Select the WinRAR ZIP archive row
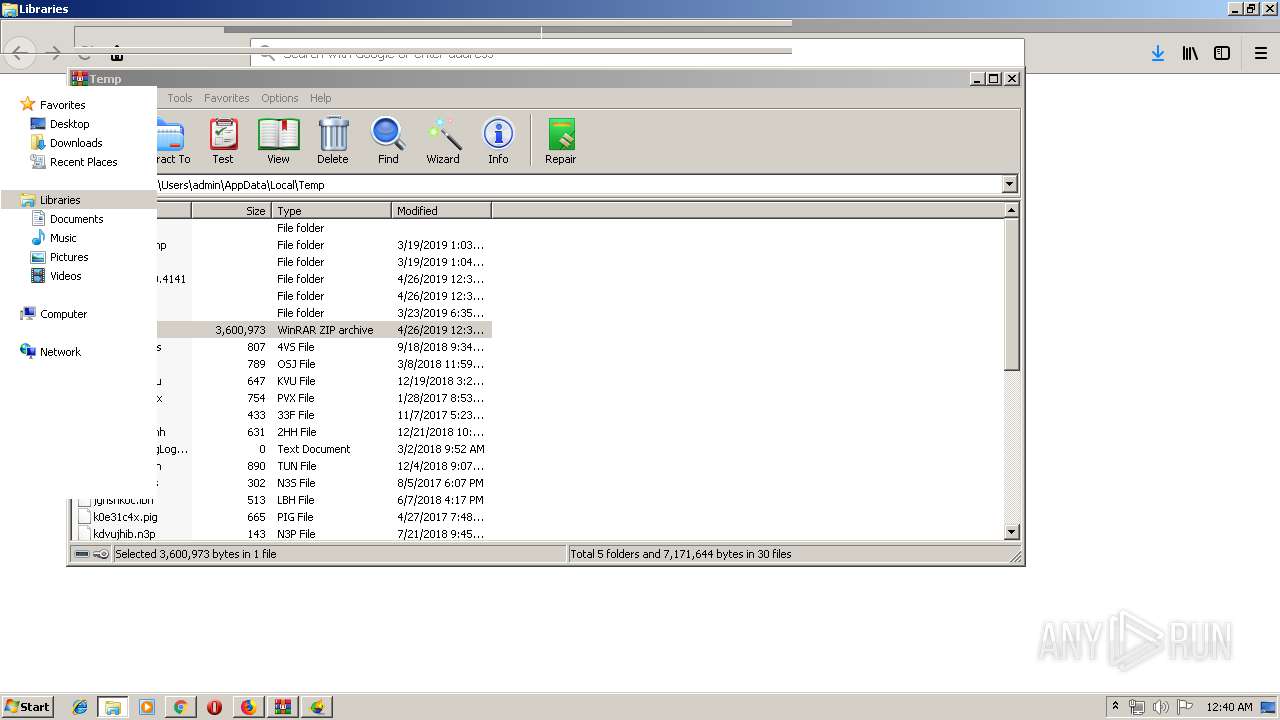This screenshot has height=720, width=1280. click(x=324, y=330)
